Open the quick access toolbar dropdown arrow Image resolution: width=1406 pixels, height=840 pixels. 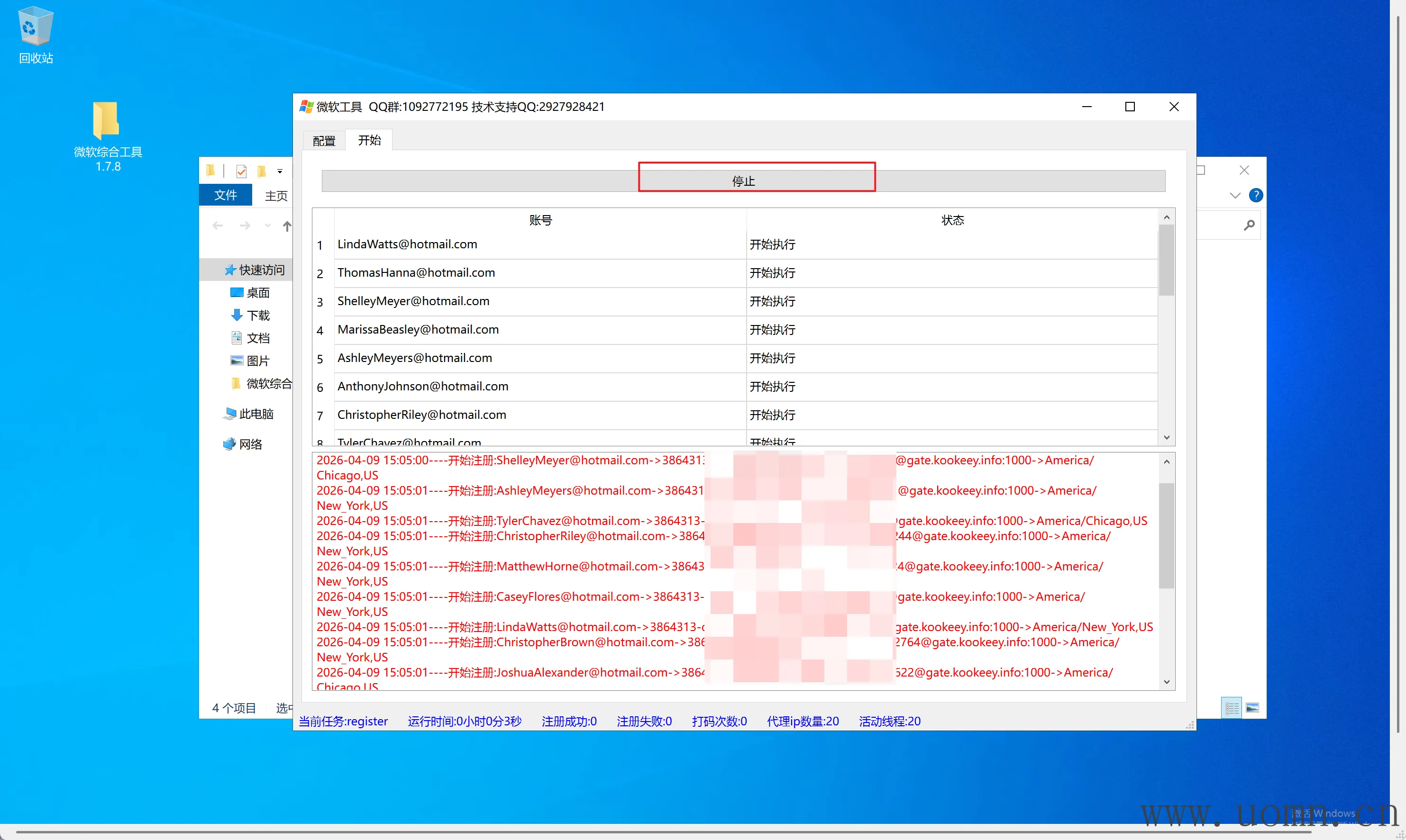point(280,171)
